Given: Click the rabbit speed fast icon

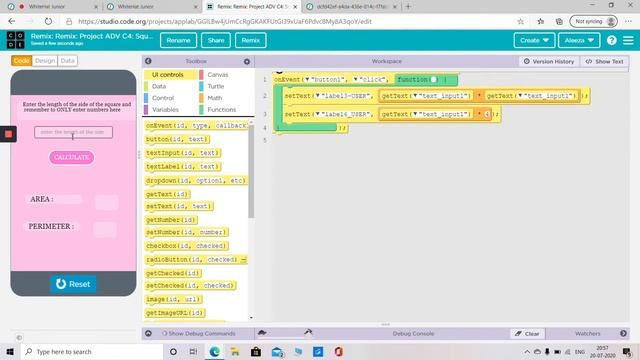Looking at the screenshot, I should [308, 332].
